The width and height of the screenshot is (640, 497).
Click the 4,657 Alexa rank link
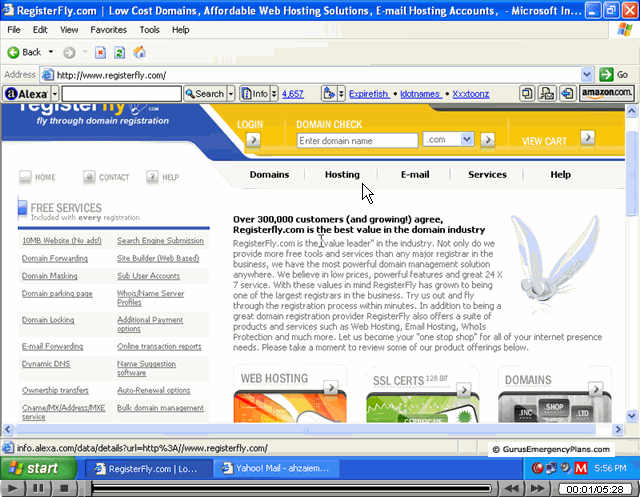click(293, 94)
